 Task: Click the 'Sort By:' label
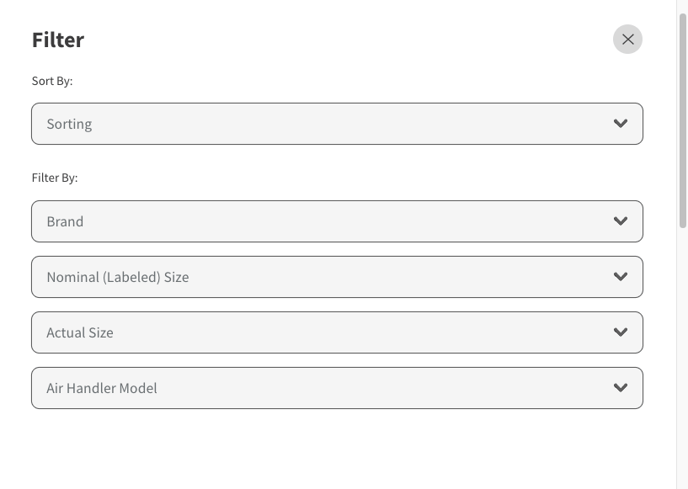pyautogui.click(x=52, y=81)
